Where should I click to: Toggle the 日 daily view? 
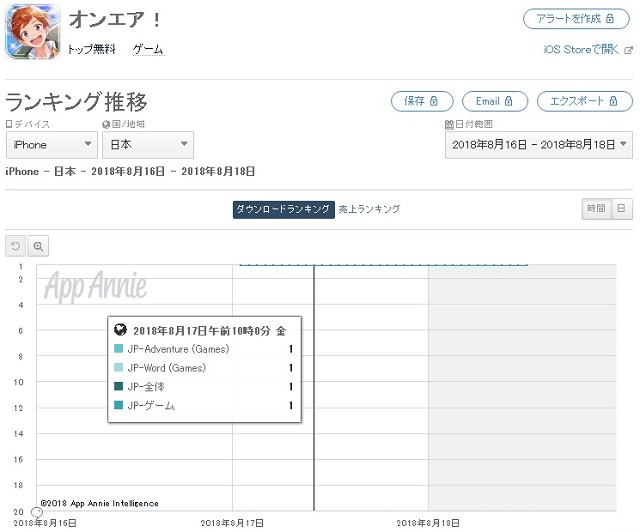[622, 209]
